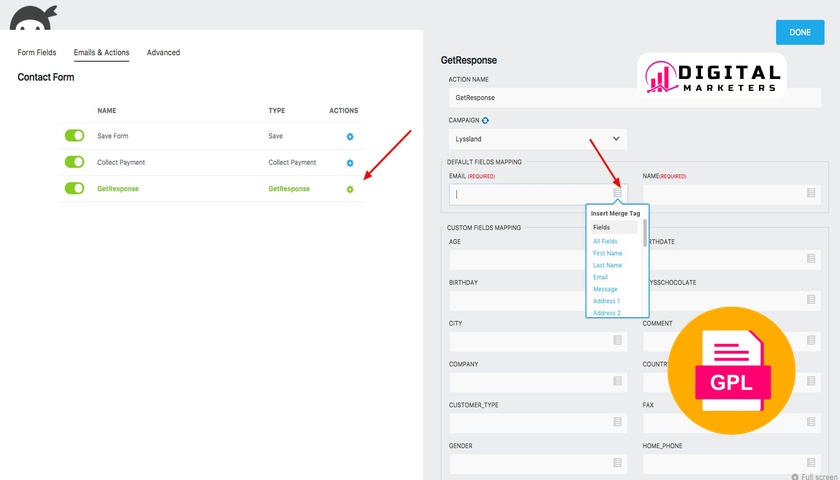
Task: Expand the Campaign dropdown showing Lyssland
Action: tap(538, 139)
